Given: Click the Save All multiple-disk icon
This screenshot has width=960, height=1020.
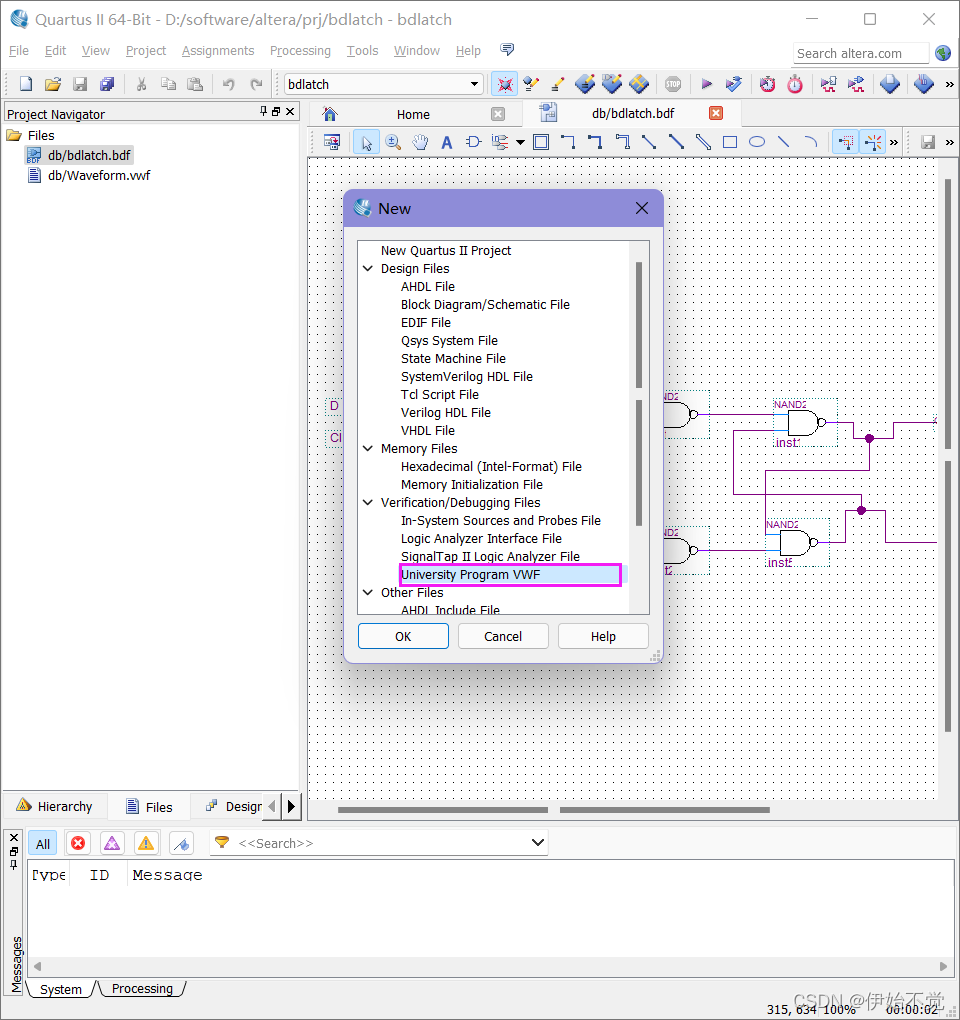Looking at the screenshot, I should (x=107, y=84).
